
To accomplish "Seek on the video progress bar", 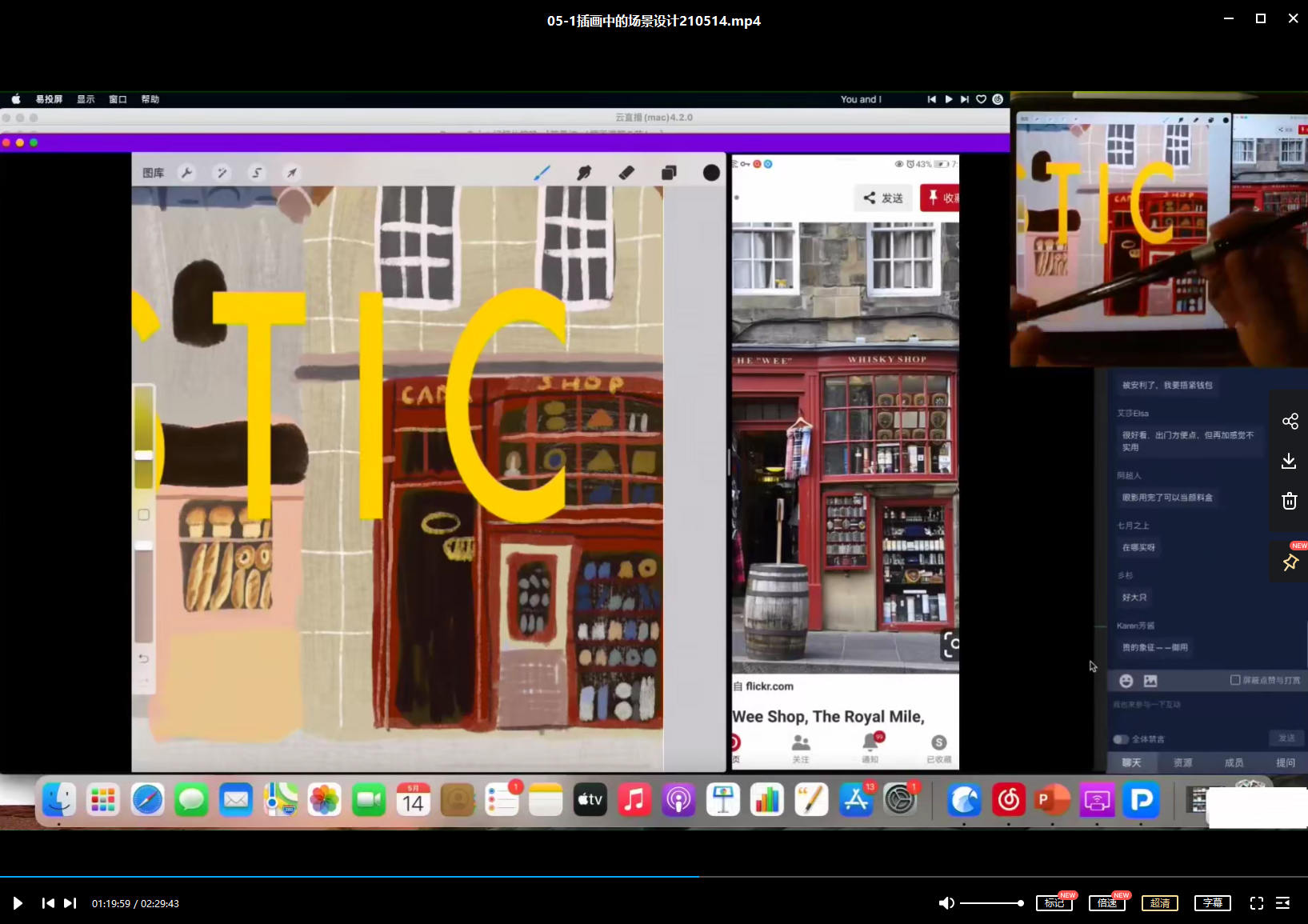I will tap(654, 877).
